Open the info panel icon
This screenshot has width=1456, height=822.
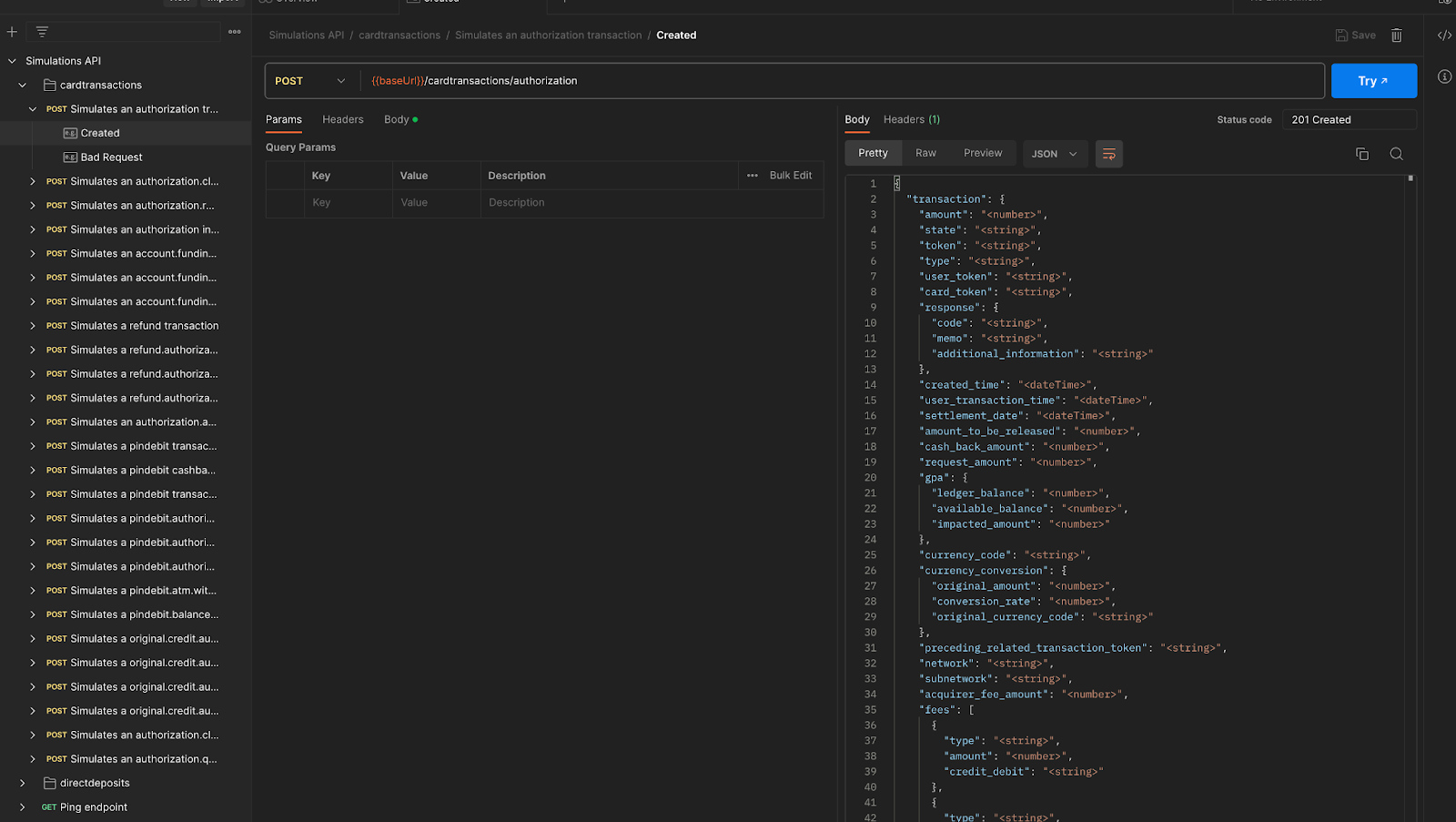tap(1444, 76)
